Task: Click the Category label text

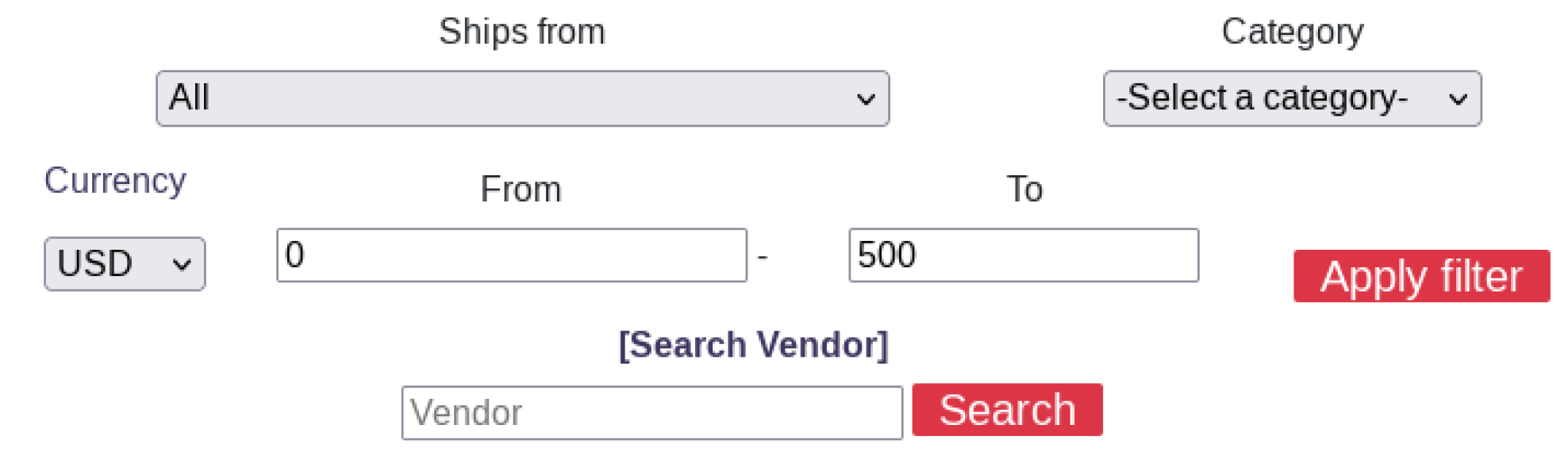Action: [1292, 32]
